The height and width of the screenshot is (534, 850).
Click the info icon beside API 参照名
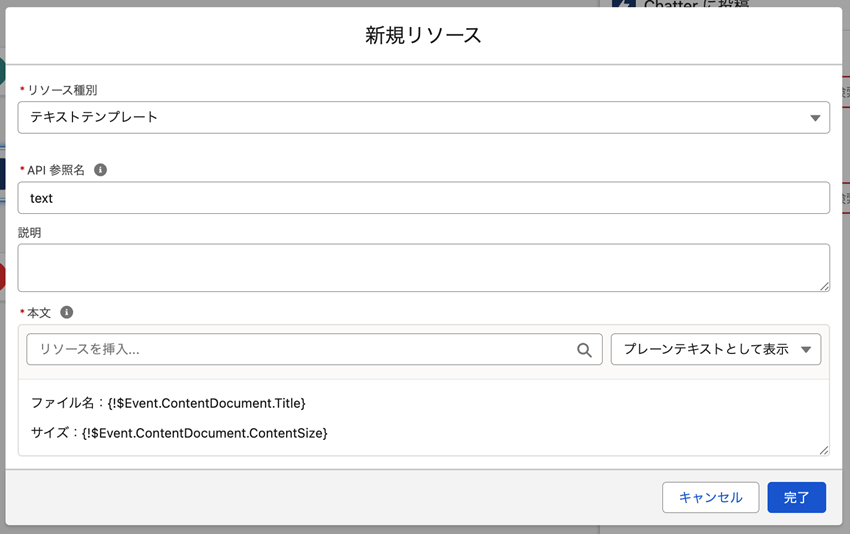100,170
